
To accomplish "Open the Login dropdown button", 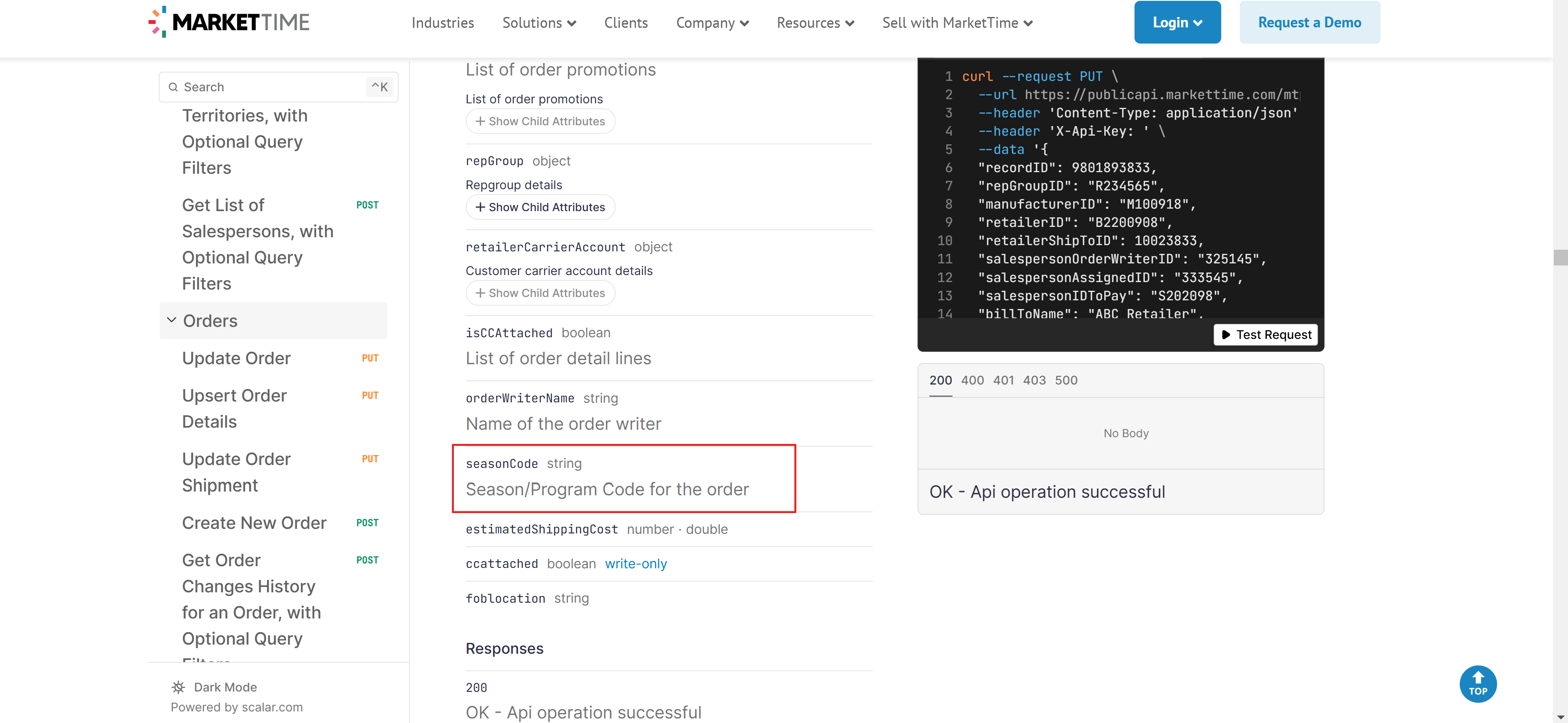I will pos(1177,22).
